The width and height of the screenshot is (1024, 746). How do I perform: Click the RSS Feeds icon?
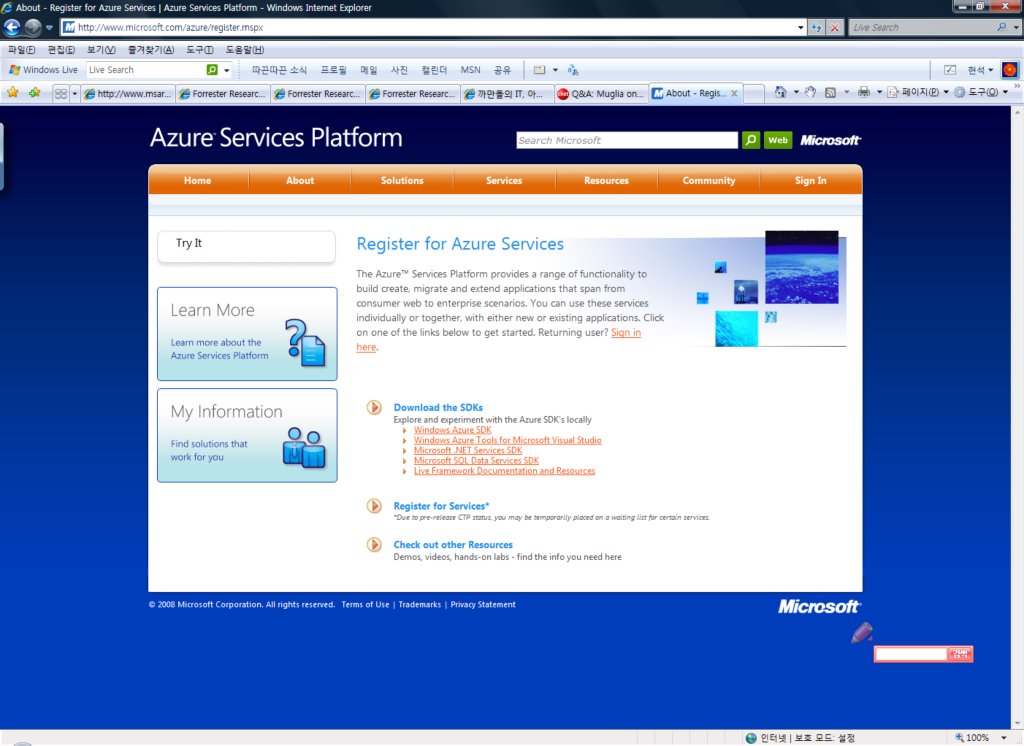pyautogui.click(x=830, y=93)
